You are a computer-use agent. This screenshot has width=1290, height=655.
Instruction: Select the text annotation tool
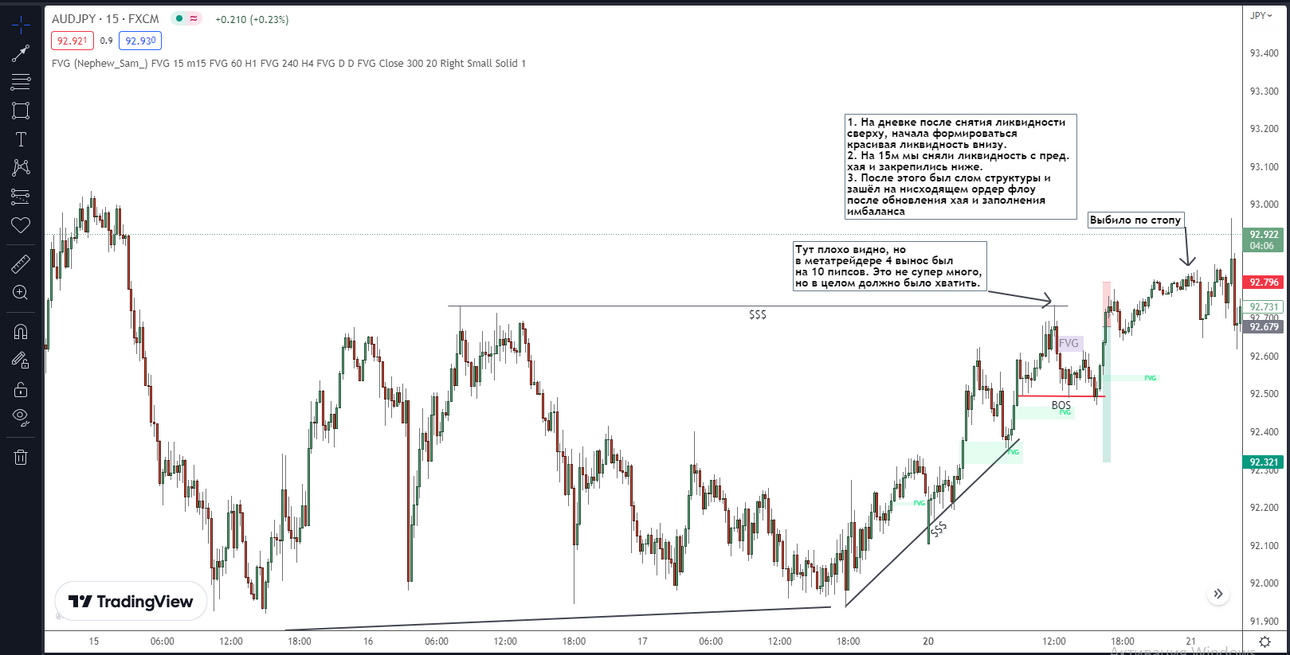[x=21, y=139]
